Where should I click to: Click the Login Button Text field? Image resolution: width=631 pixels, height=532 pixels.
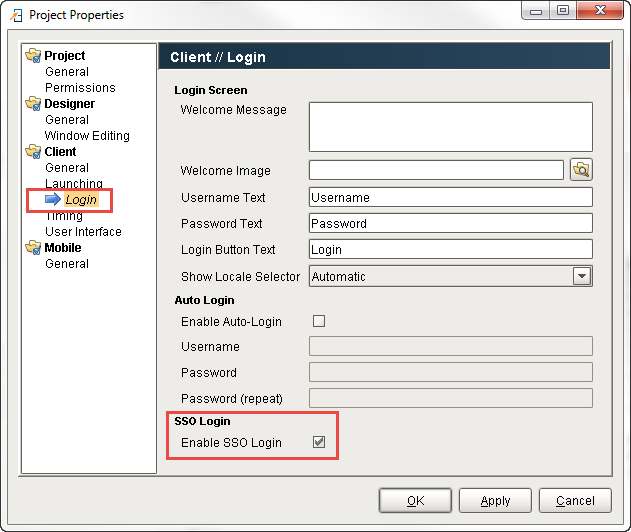pyautogui.click(x=451, y=250)
